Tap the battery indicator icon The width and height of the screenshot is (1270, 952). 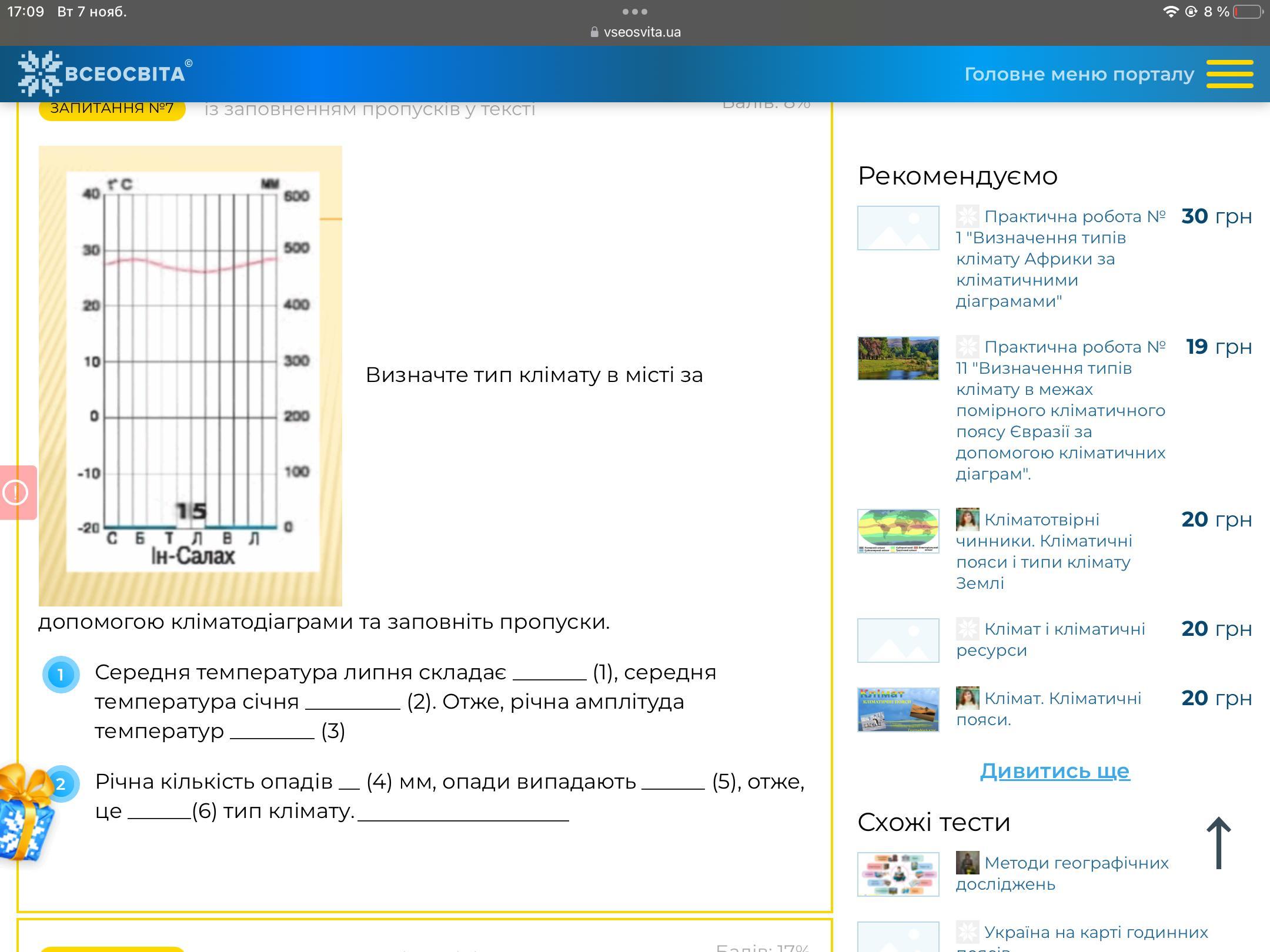tap(1248, 12)
